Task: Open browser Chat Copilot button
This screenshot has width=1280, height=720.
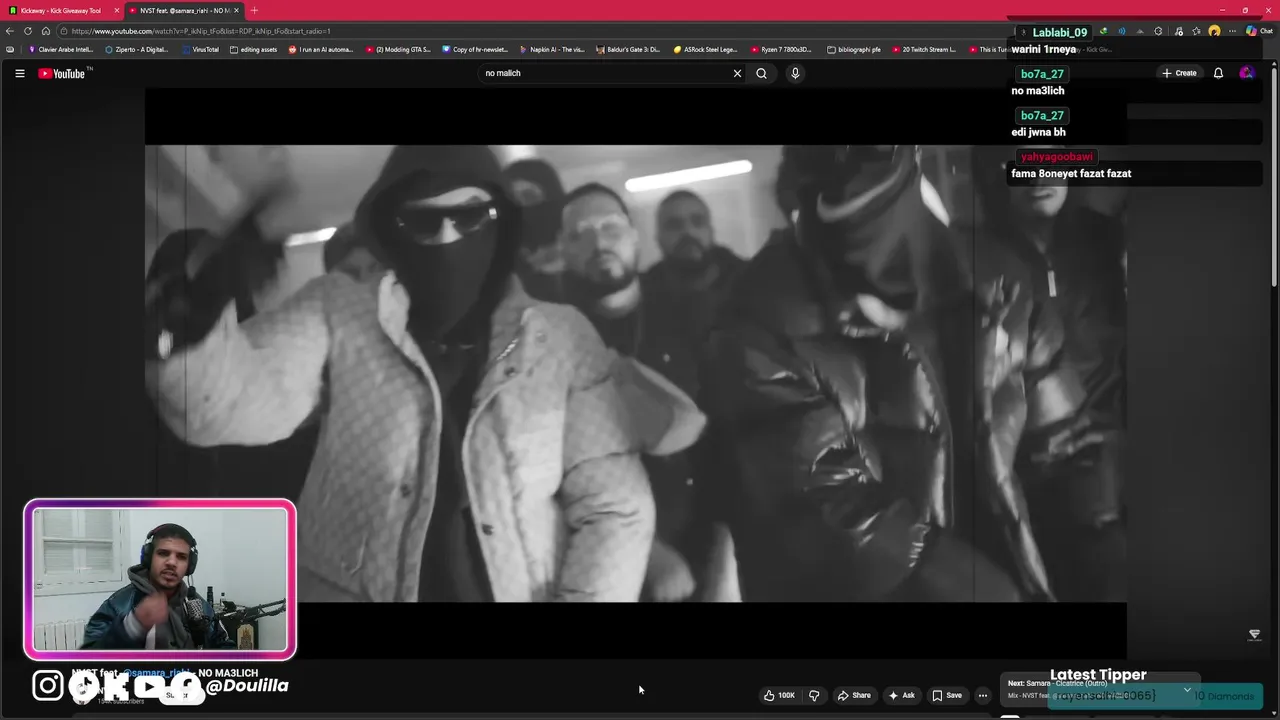Action: (1258, 31)
